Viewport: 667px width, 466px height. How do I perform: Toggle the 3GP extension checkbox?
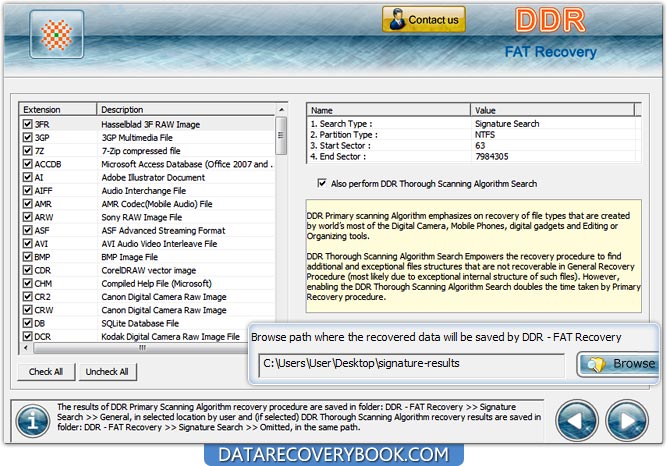[x=27, y=137]
